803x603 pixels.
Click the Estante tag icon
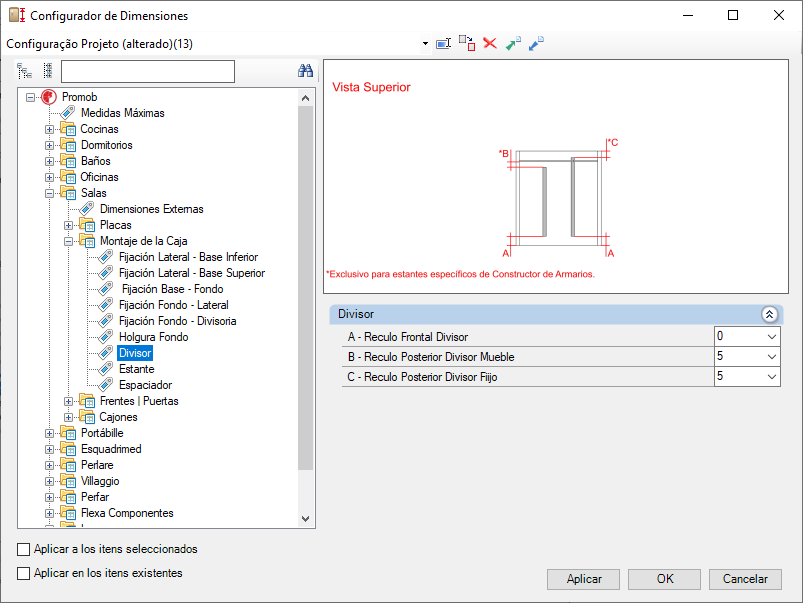pos(105,369)
